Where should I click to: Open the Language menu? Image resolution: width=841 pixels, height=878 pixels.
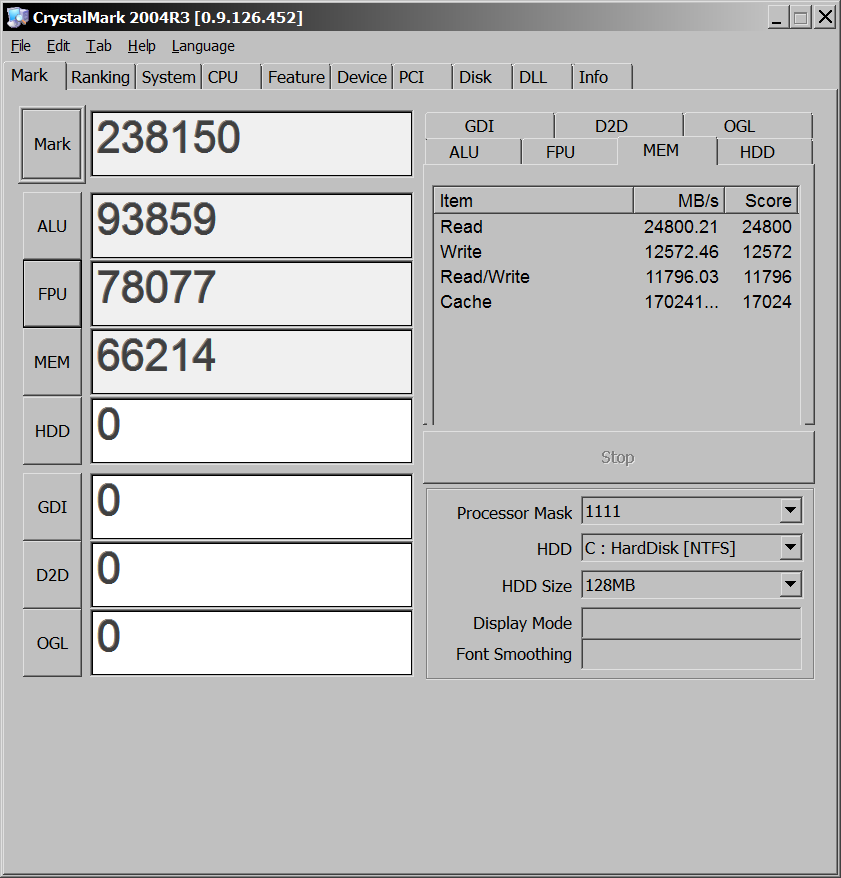click(203, 46)
